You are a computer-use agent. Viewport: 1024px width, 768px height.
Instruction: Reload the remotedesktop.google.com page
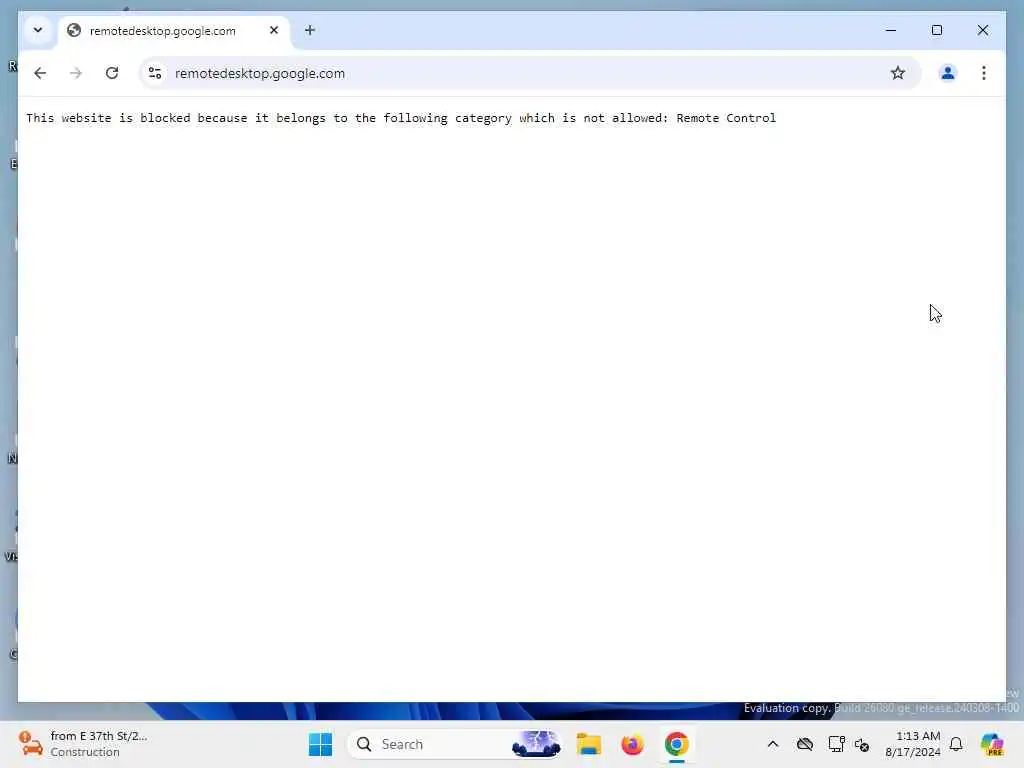(112, 73)
